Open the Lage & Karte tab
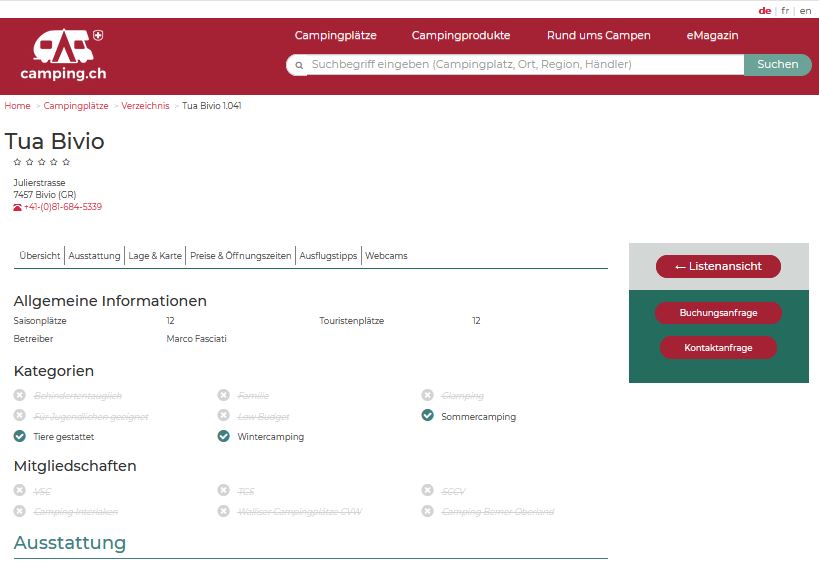The height and width of the screenshot is (566, 819). pyautogui.click(x=155, y=256)
